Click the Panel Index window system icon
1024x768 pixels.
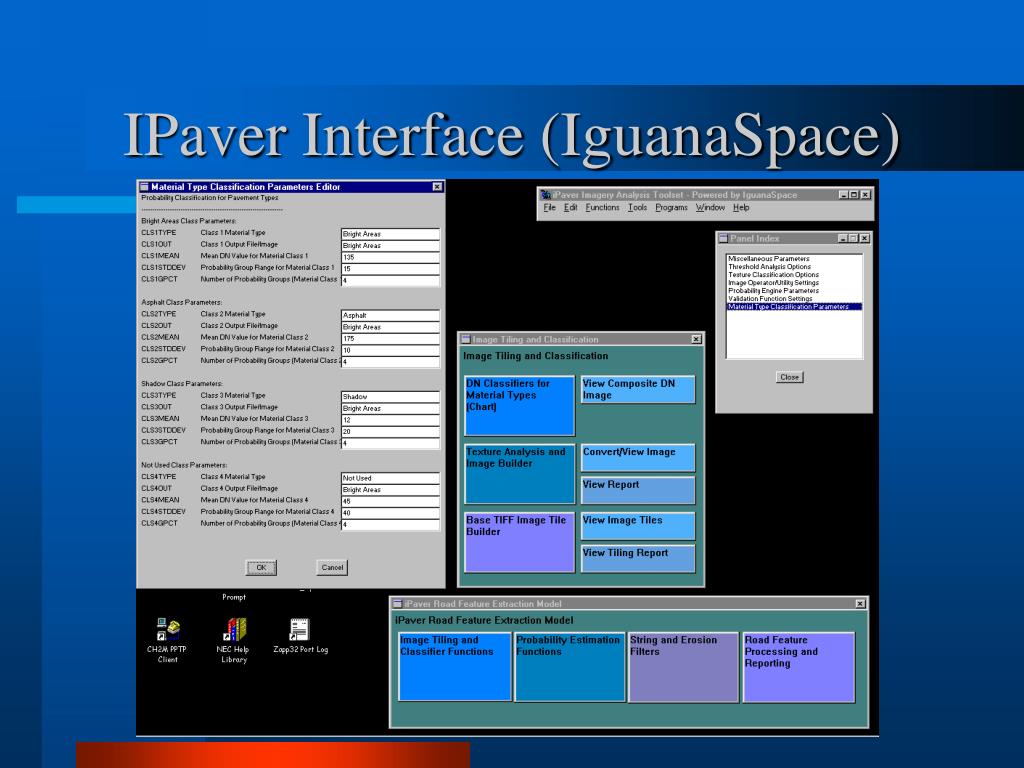724,238
